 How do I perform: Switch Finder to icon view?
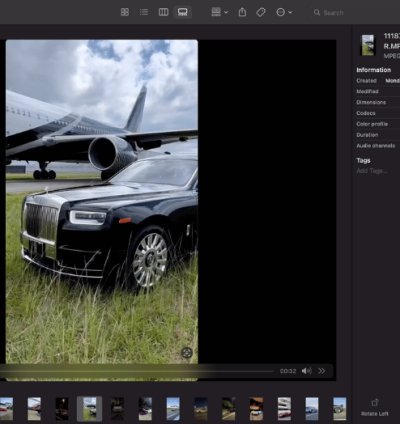point(125,12)
